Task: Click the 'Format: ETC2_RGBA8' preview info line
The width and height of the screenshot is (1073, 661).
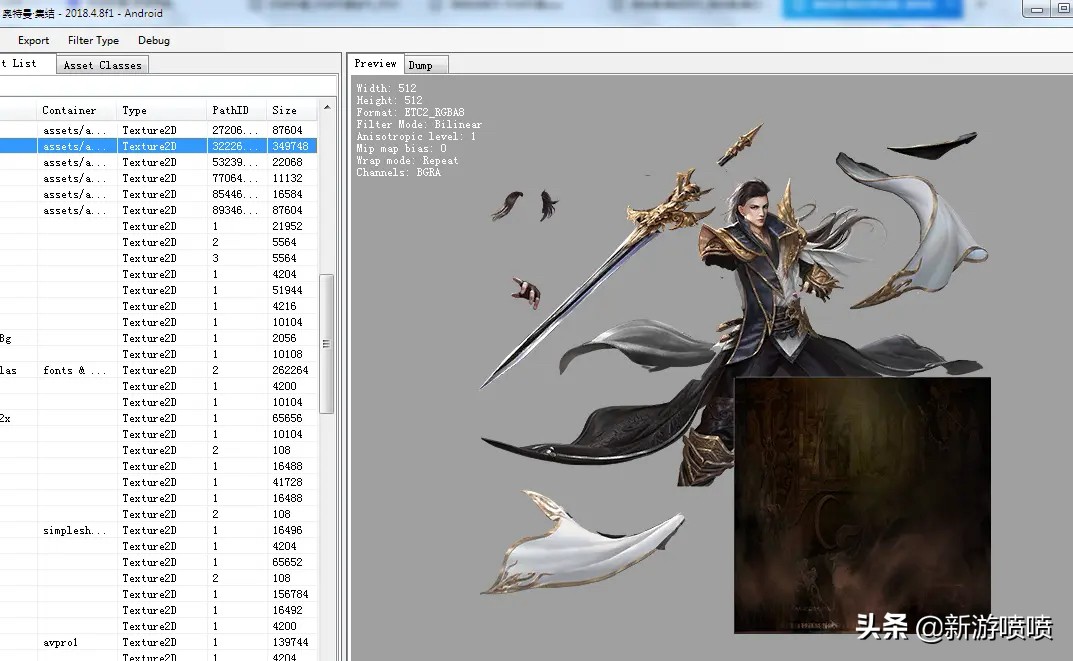Action: point(411,112)
